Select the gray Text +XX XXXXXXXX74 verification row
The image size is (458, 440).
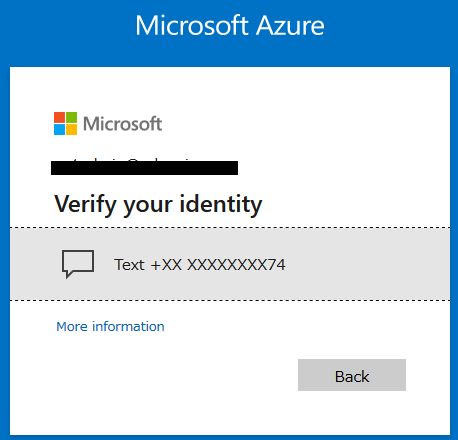[x=230, y=264]
